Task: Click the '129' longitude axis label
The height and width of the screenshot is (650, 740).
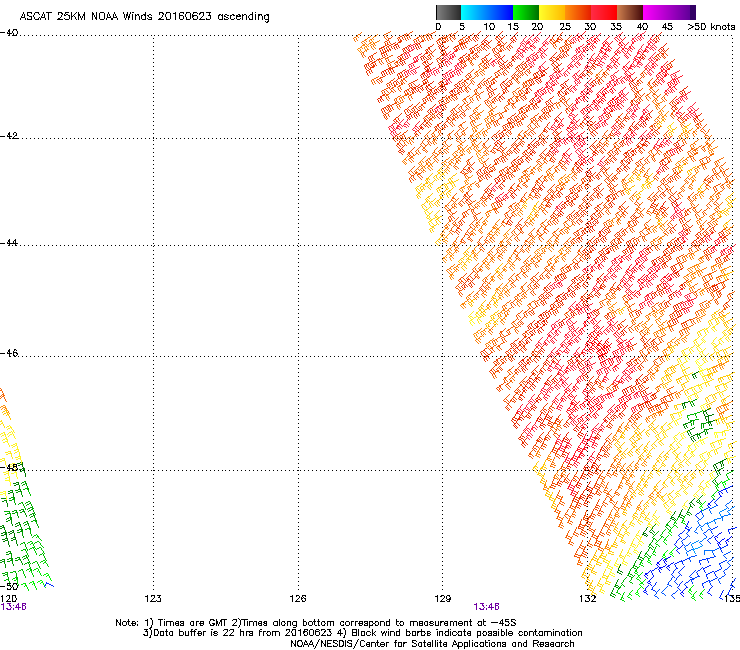Action: (442, 599)
